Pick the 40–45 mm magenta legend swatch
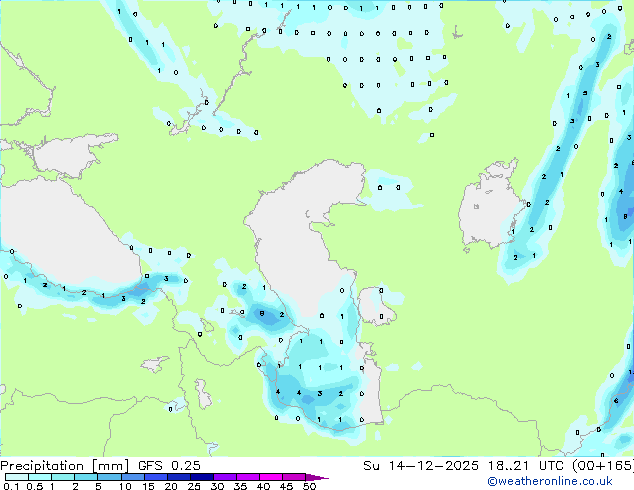The image size is (634, 490). tap(271, 477)
